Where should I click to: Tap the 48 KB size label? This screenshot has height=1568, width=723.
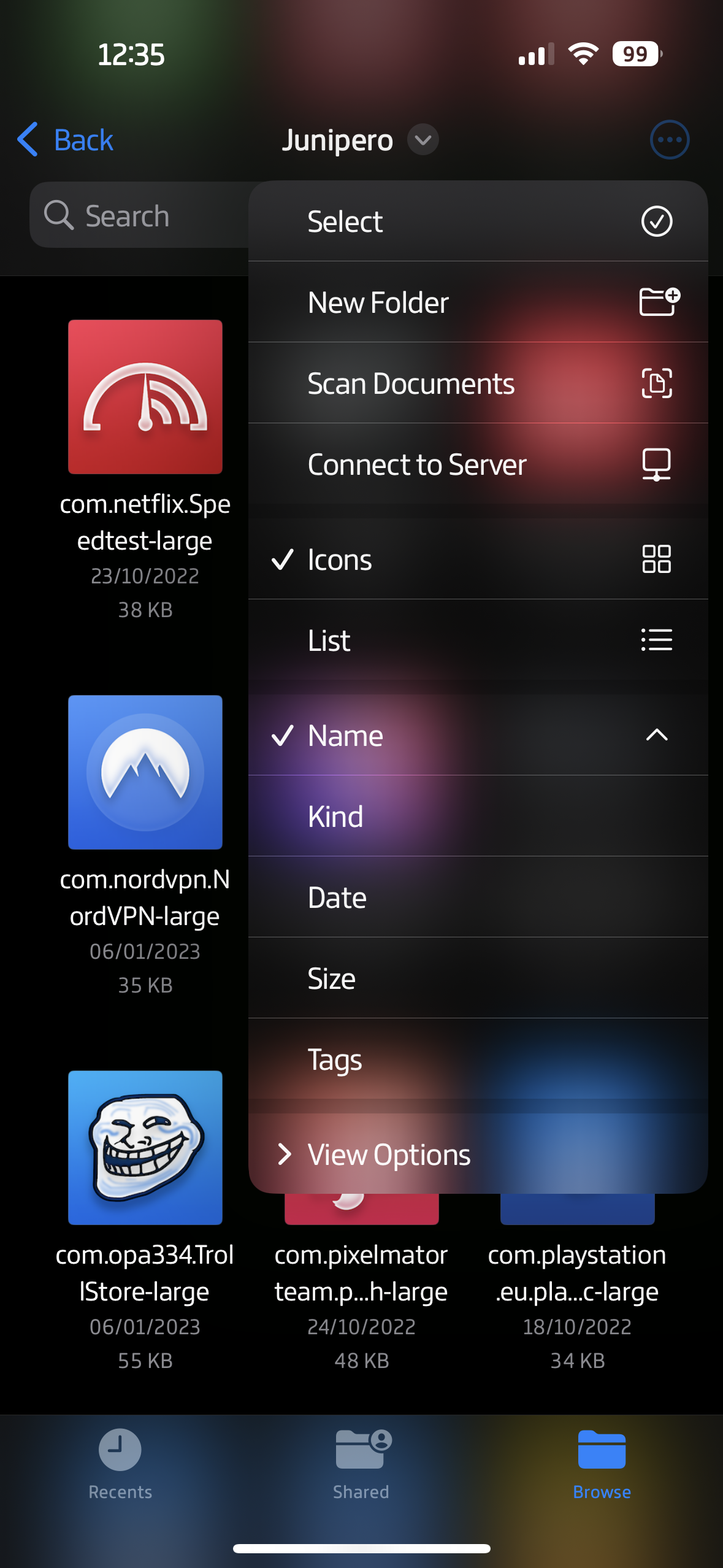362,1361
